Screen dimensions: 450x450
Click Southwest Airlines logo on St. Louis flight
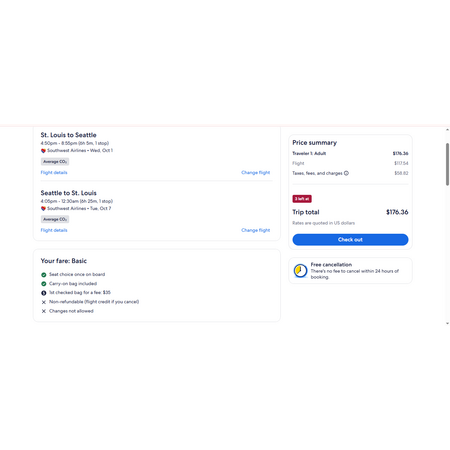[43, 151]
